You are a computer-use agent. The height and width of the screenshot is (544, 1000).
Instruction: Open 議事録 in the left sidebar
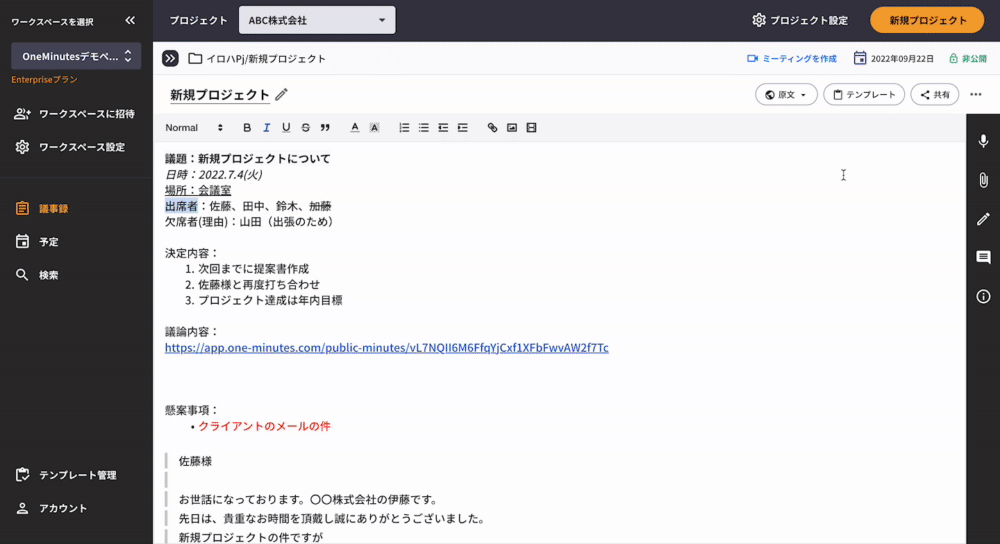point(55,209)
